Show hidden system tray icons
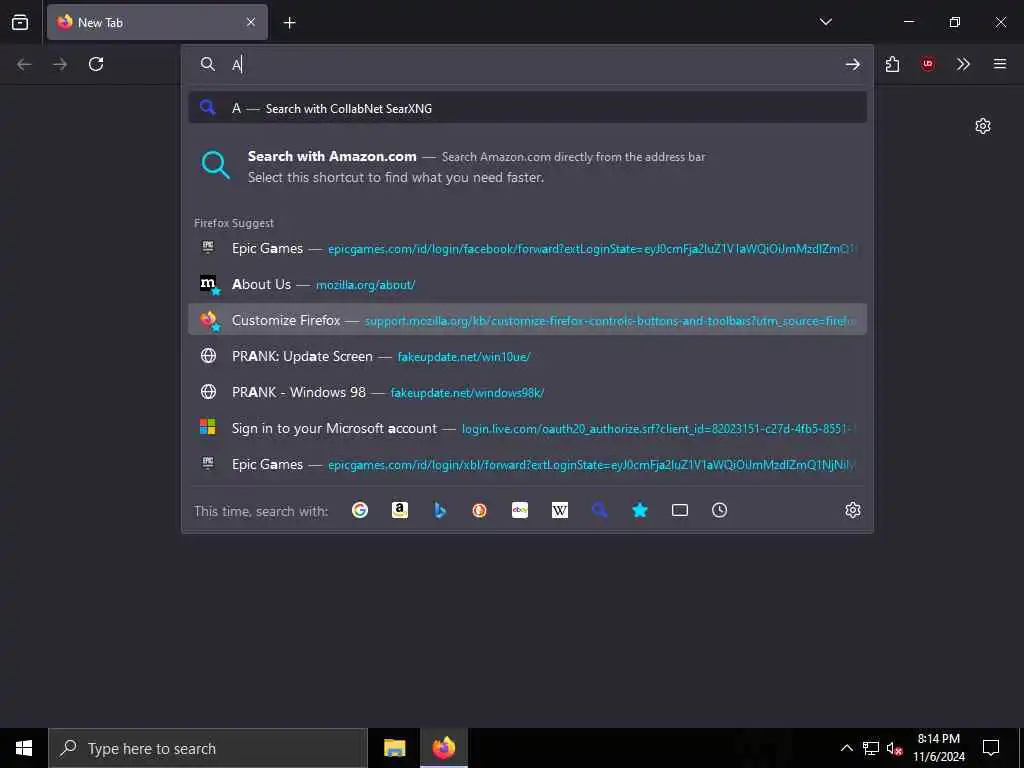 pos(846,748)
